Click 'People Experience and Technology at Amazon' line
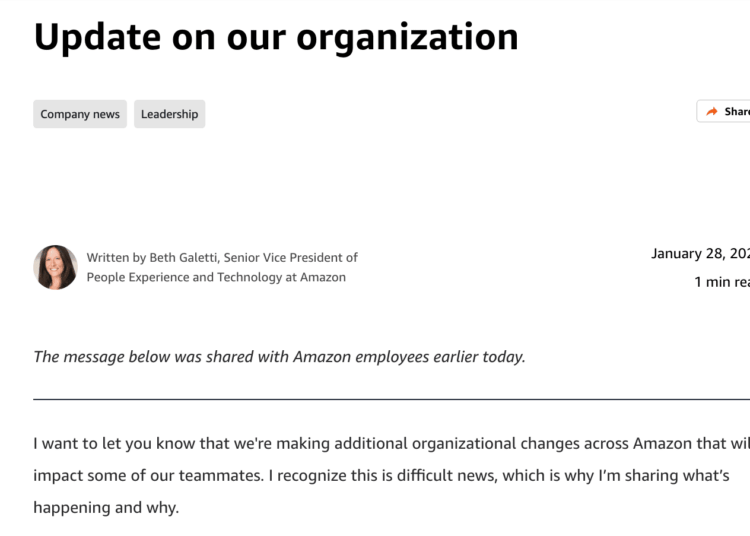The image size is (750, 536). (x=216, y=277)
